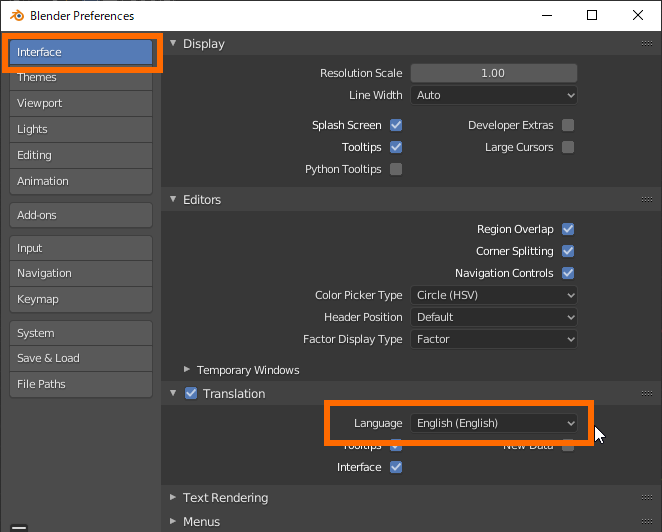This screenshot has height=532, width=662.
Task: Click Translation panel drag grip dots
Action: pyautogui.click(x=647, y=394)
